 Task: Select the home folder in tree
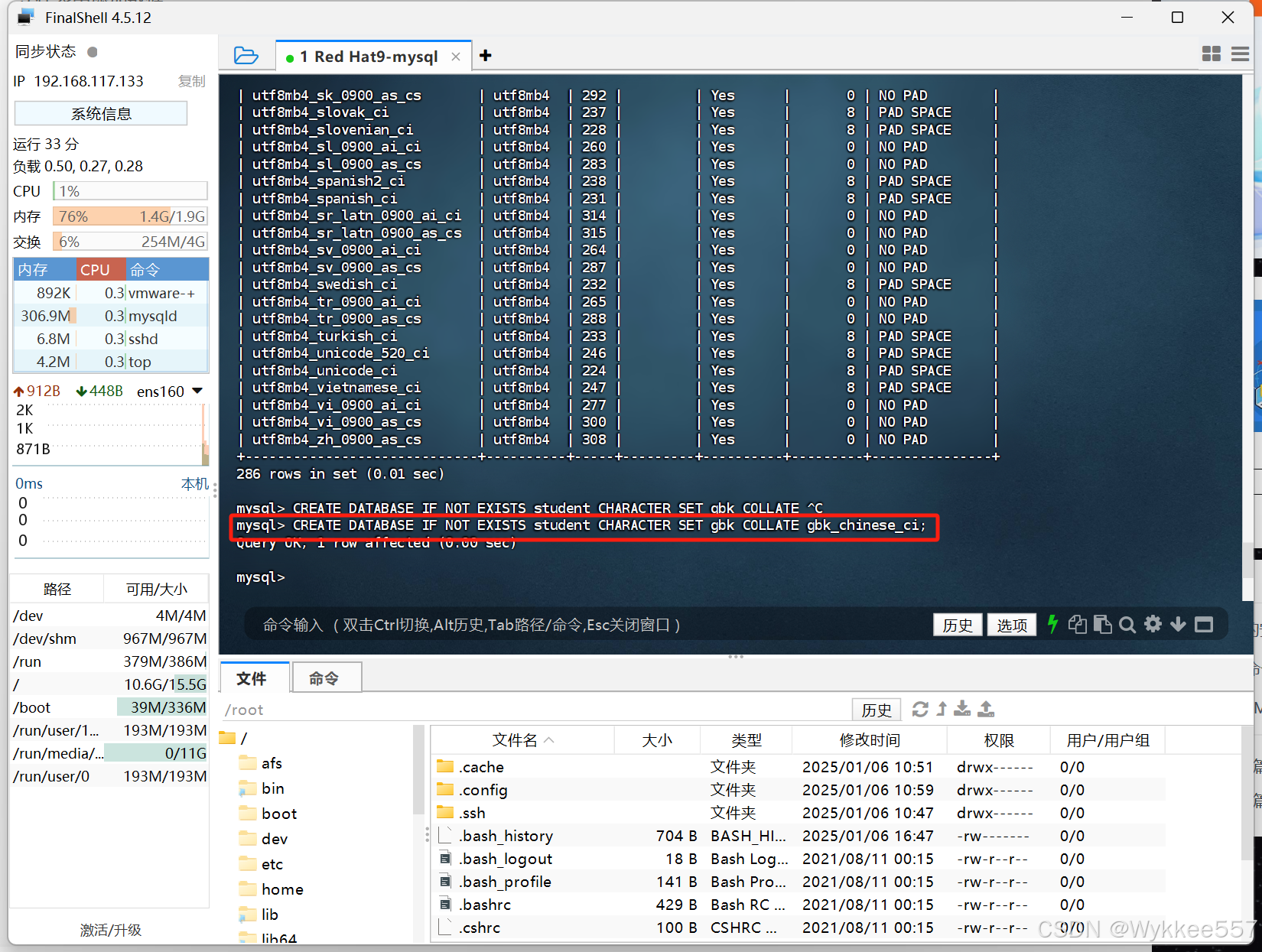click(272, 889)
